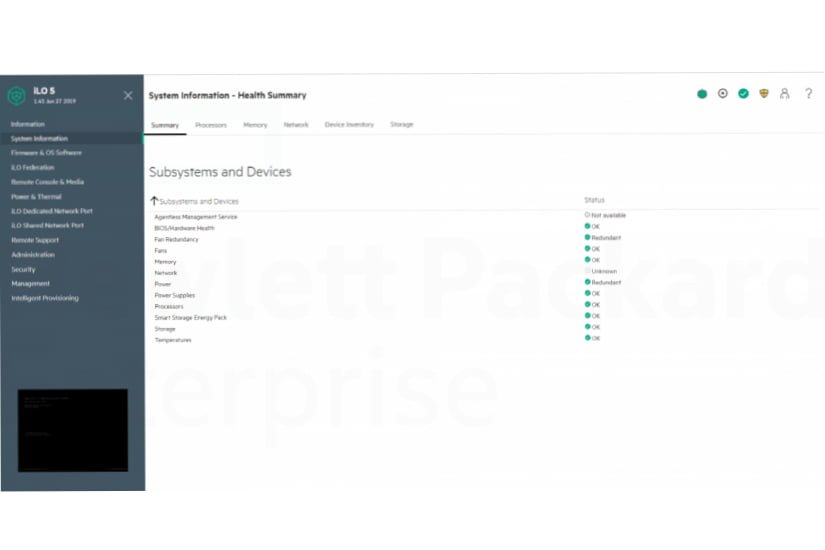Click the Status column header
Viewport: 825px width, 550px height.
click(x=594, y=201)
